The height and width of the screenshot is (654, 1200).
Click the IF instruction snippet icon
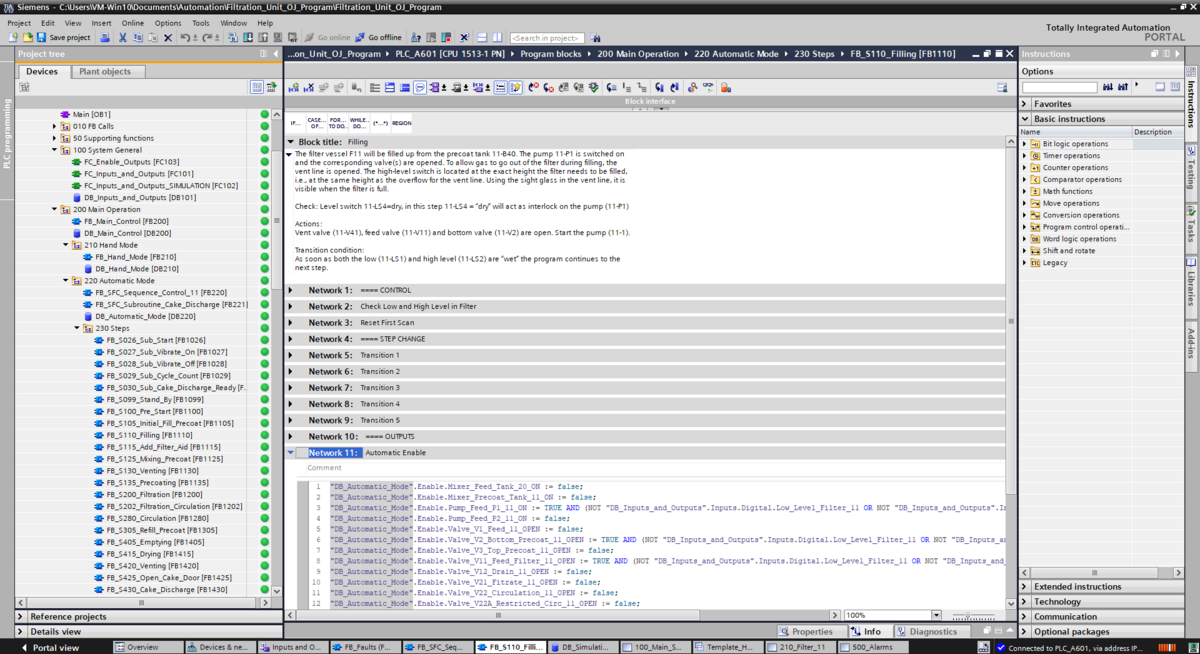click(295, 123)
